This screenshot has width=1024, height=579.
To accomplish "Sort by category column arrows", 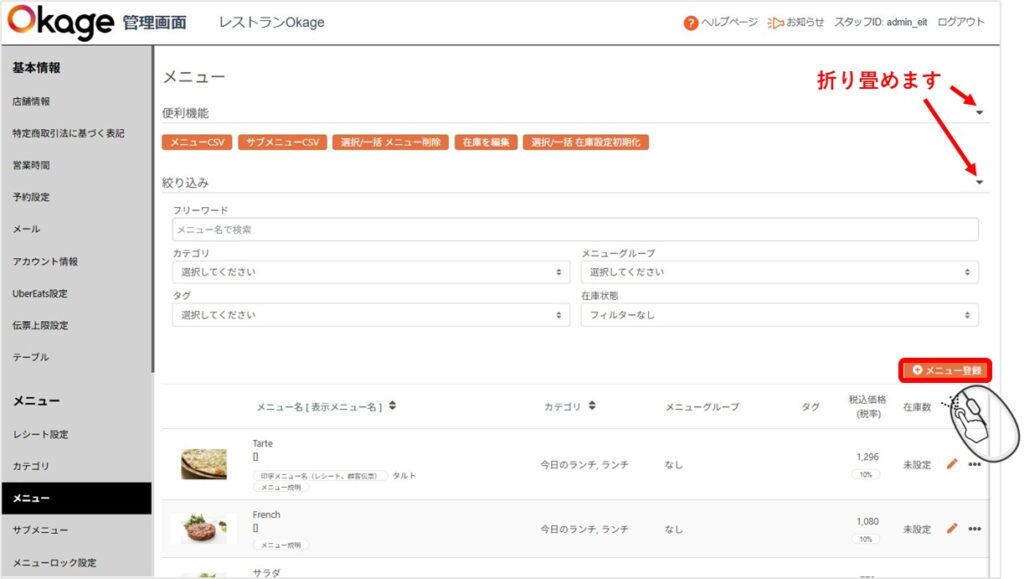I will coord(592,406).
